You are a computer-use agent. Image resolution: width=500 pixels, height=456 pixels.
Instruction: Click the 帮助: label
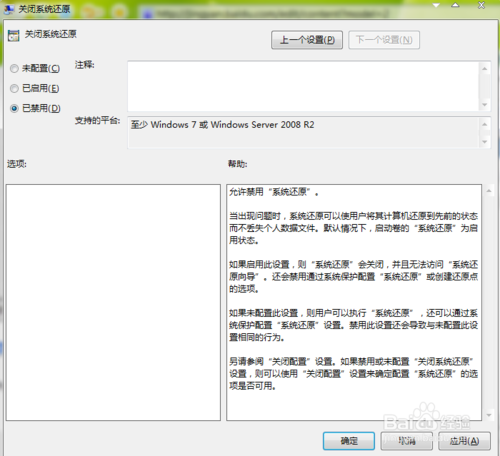point(237,164)
